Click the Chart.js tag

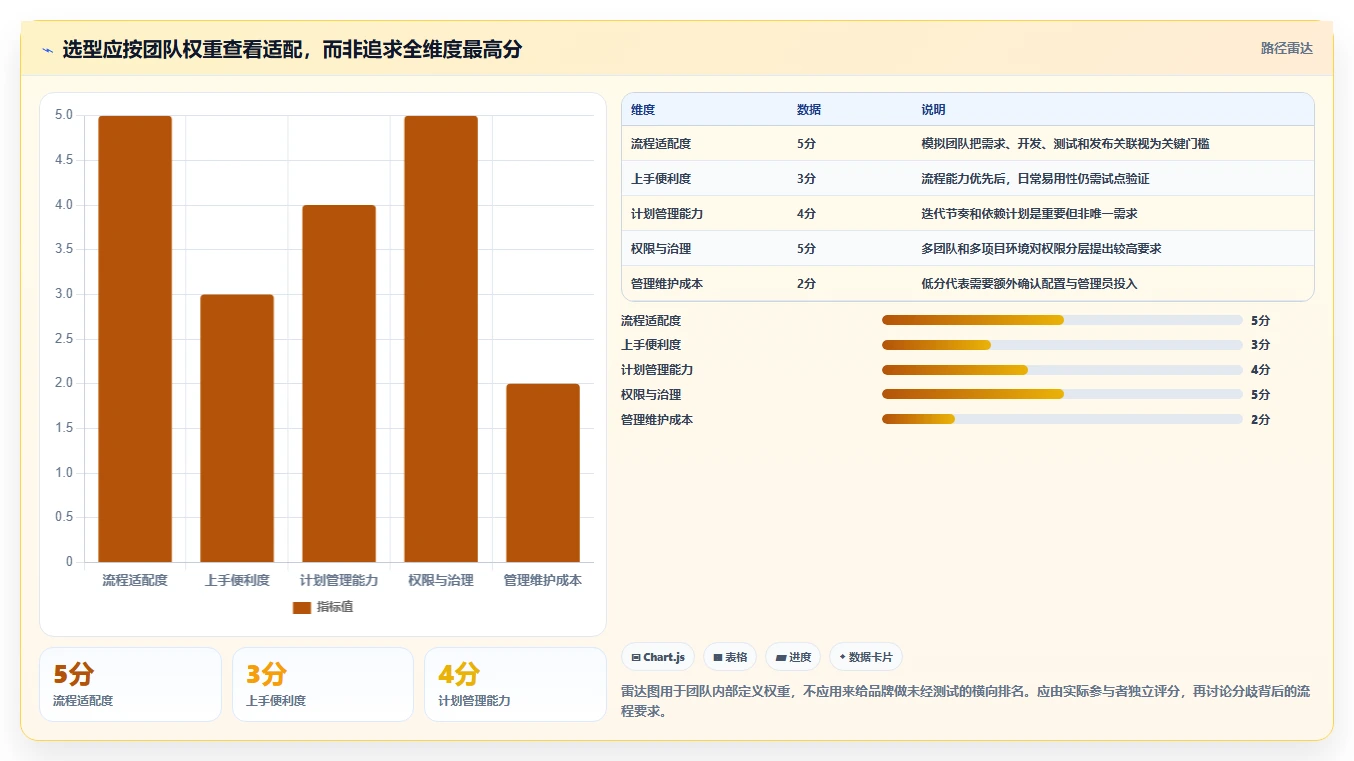click(658, 657)
